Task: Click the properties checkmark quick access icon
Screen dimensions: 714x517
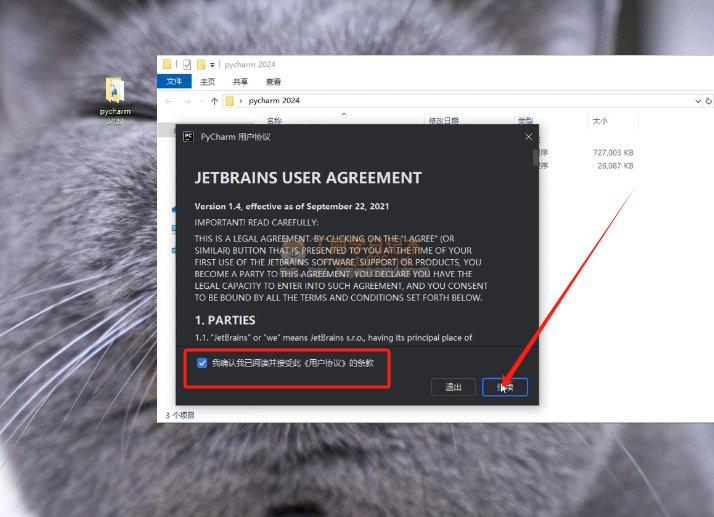Action: tap(186, 64)
